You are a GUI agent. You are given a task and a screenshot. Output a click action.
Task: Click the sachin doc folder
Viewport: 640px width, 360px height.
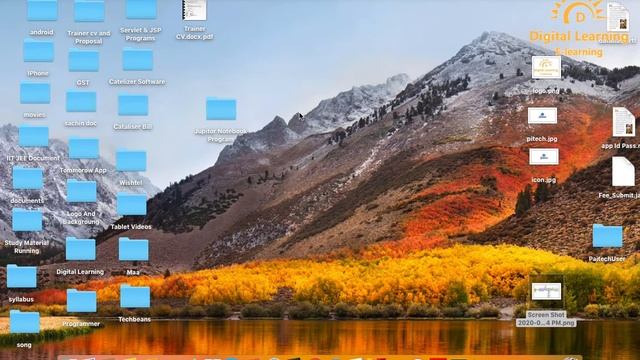(81, 101)
